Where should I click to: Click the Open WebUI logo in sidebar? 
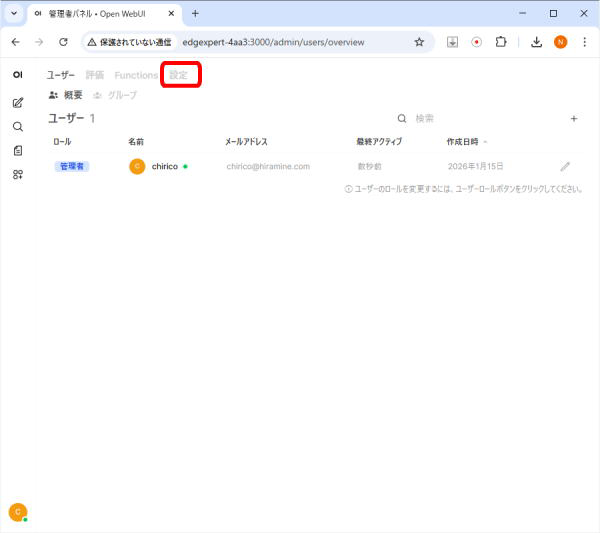pyautogui.click(x=17, y=75)
